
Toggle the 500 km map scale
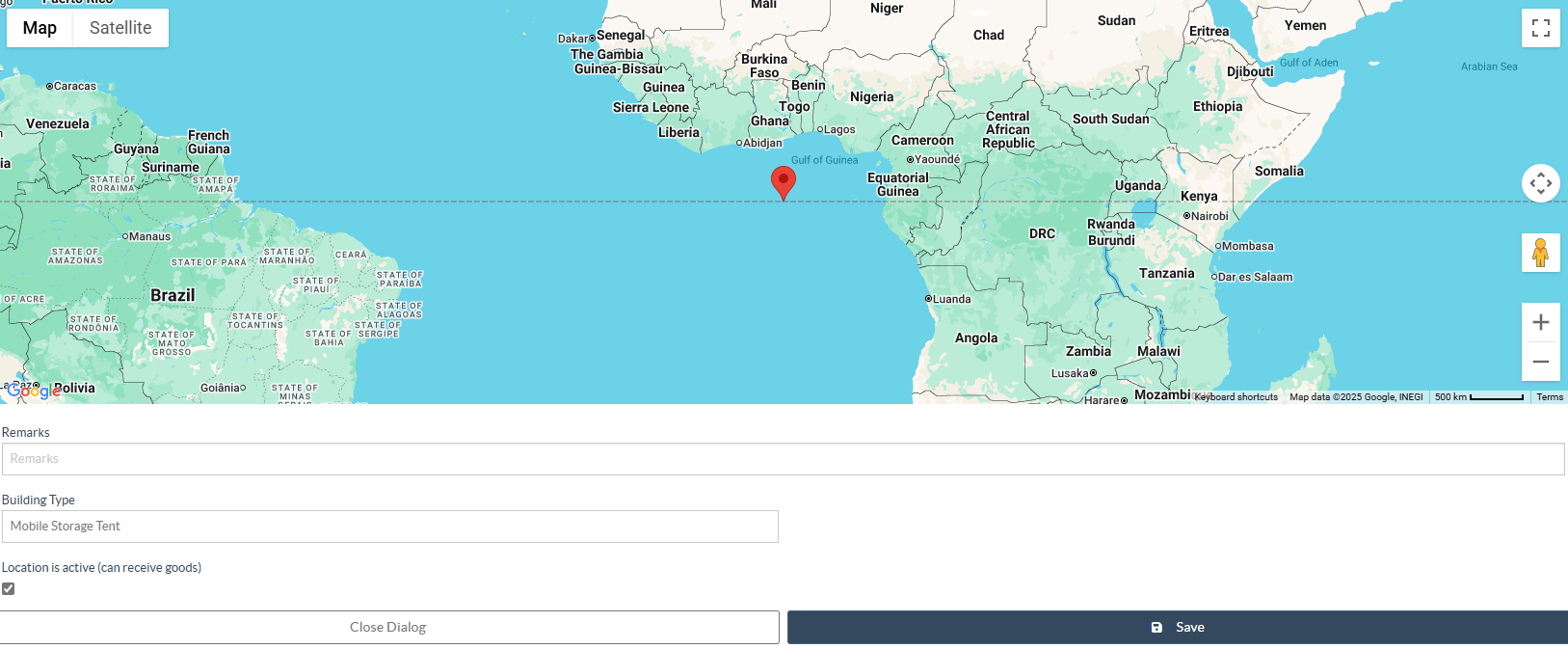click(1478, 397)
